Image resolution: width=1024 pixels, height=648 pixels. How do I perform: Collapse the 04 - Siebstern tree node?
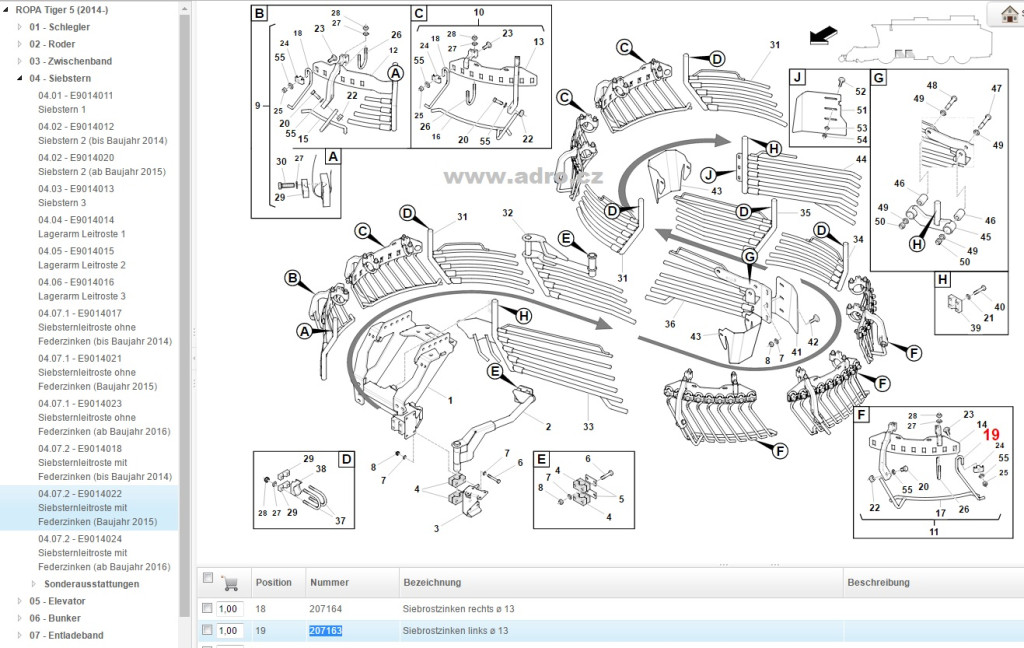coord(20,78)
